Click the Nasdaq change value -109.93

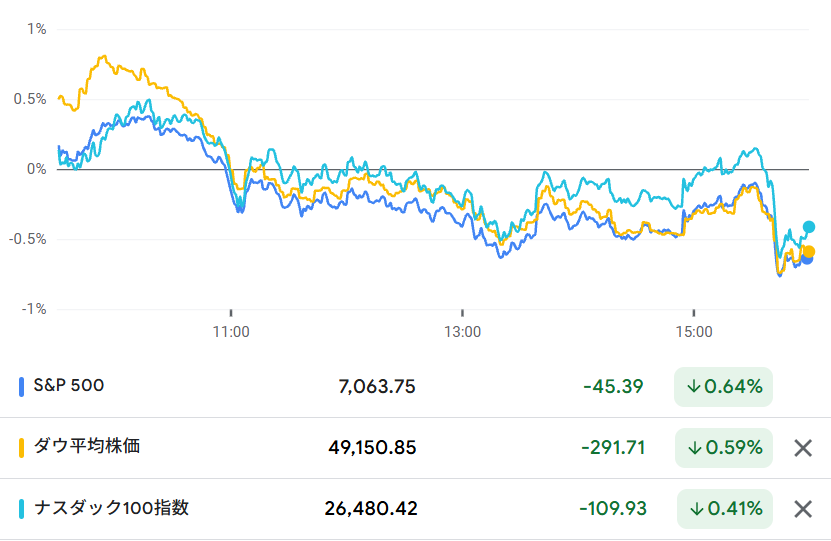(x=611, y=509)
